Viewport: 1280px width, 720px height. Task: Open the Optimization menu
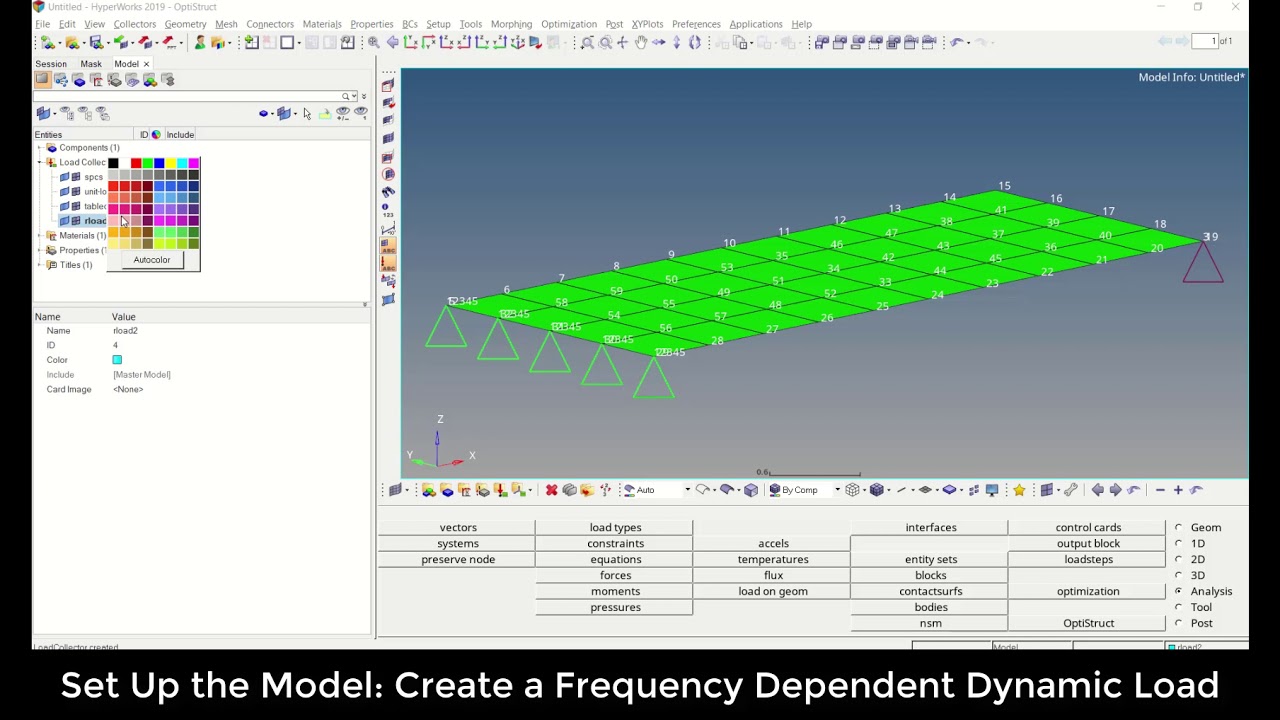pos(569,24)
